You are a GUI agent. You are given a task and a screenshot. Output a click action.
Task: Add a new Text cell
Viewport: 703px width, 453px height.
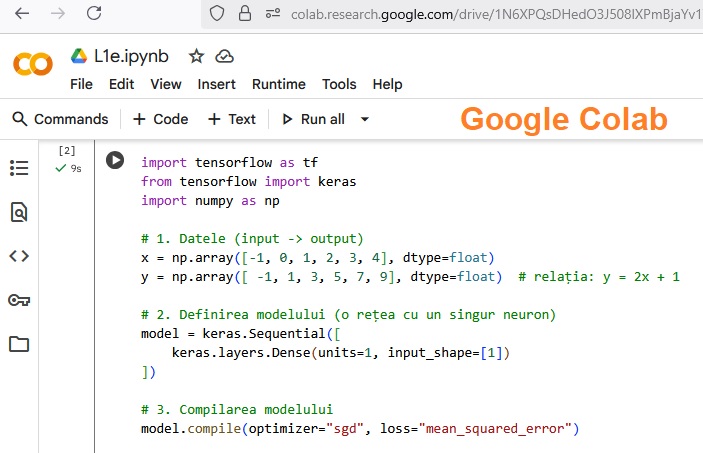pos(231,119)
